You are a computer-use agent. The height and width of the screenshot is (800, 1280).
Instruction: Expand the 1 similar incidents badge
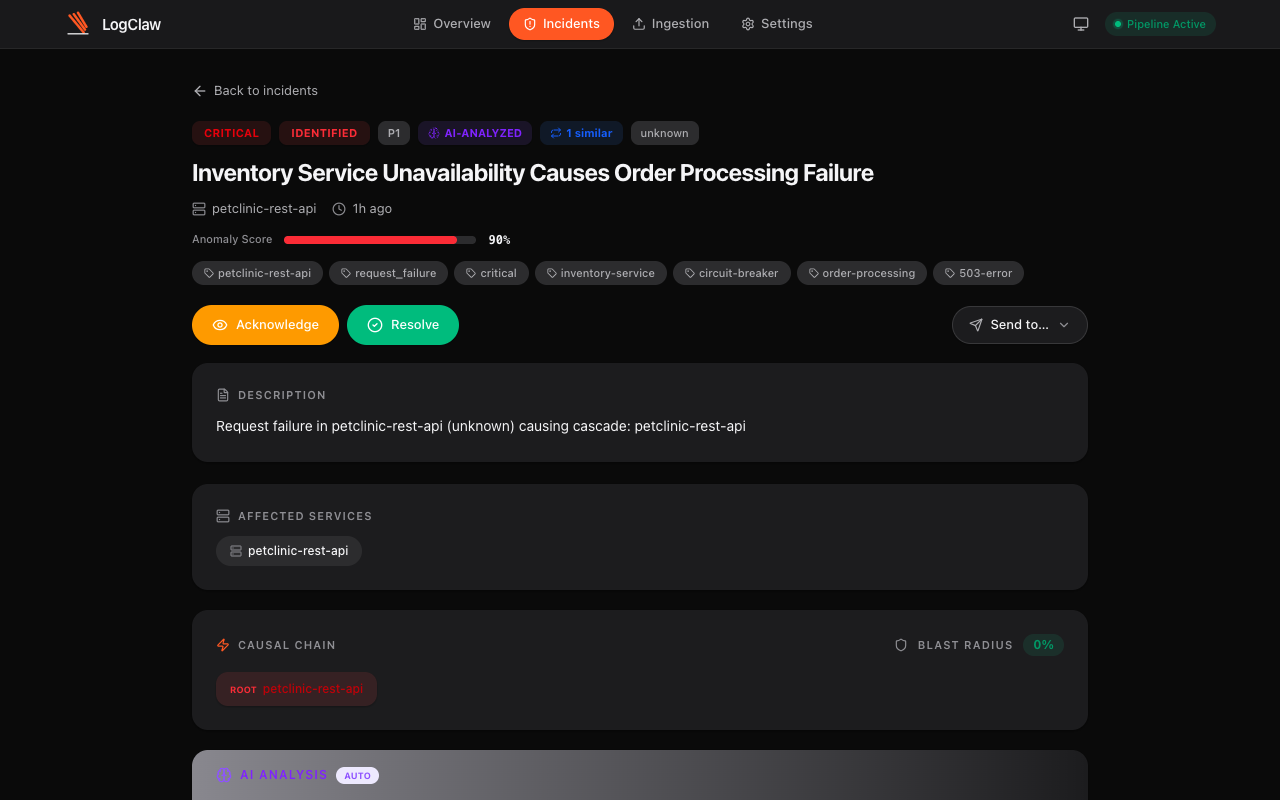581,133
